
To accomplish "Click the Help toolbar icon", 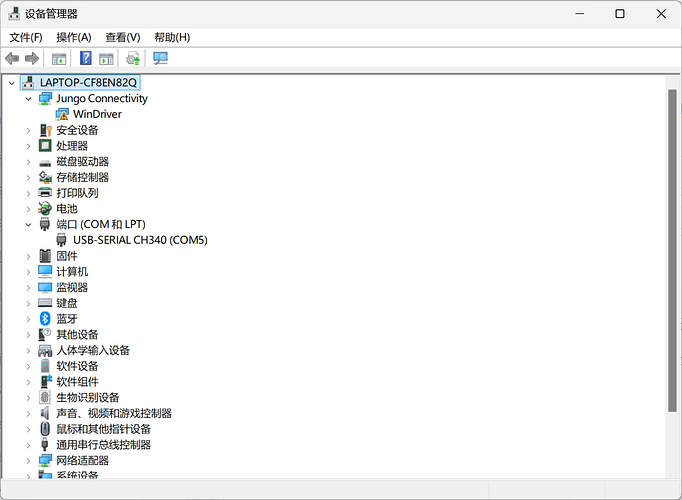I will (86, 58).
